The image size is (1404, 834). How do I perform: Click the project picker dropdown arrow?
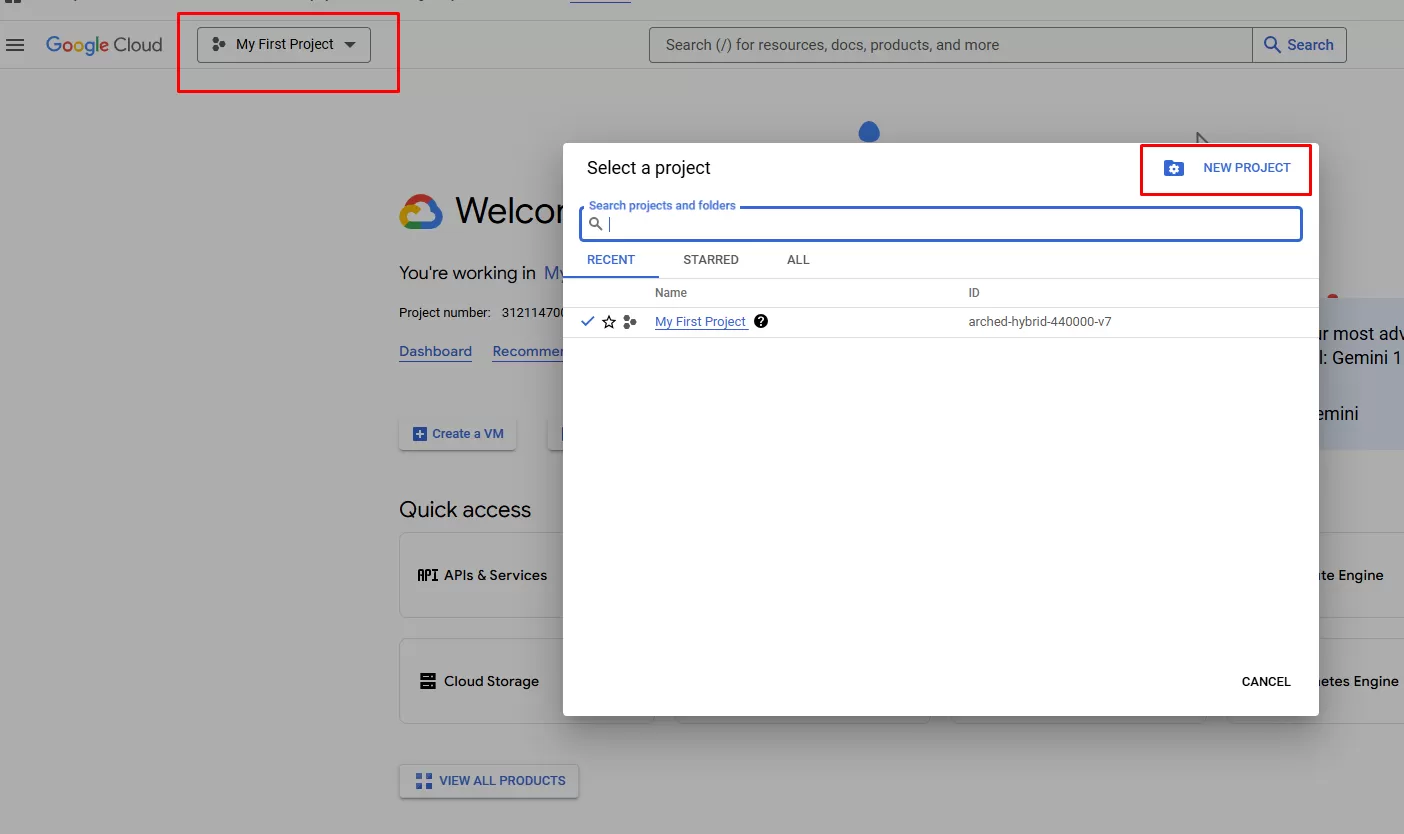(x=350, y=45)
